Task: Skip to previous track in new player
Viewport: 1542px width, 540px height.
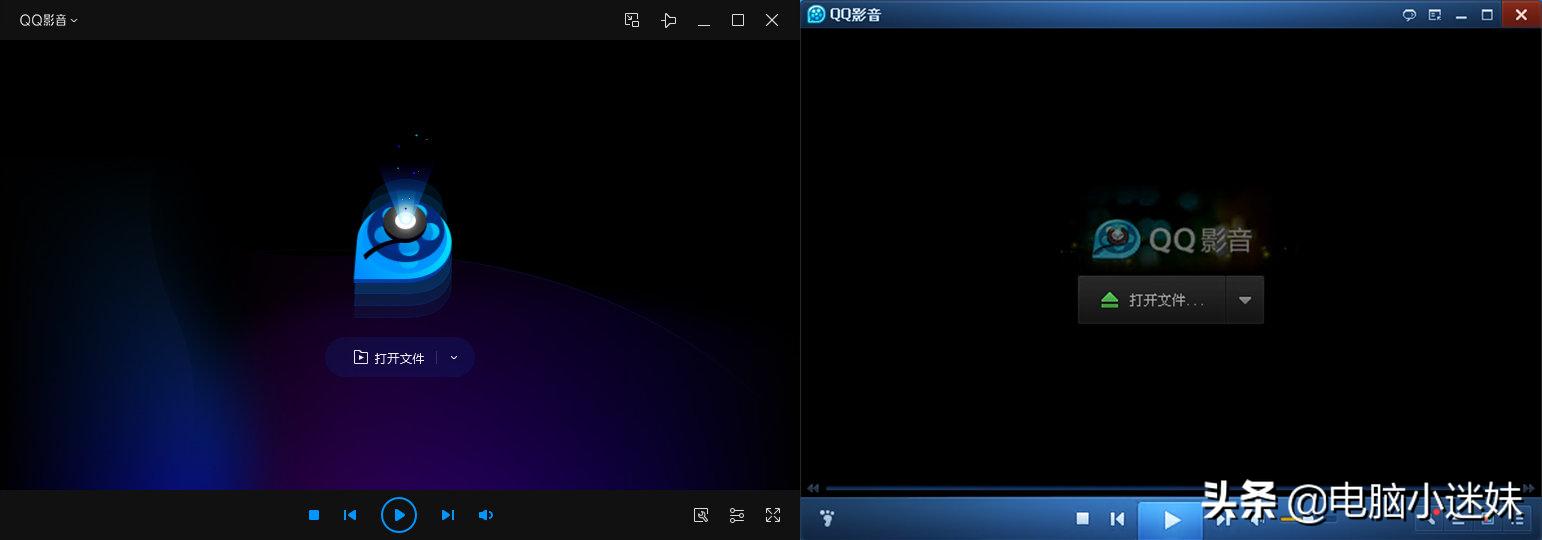Action: pyautogui.click(x=350, y=515)
